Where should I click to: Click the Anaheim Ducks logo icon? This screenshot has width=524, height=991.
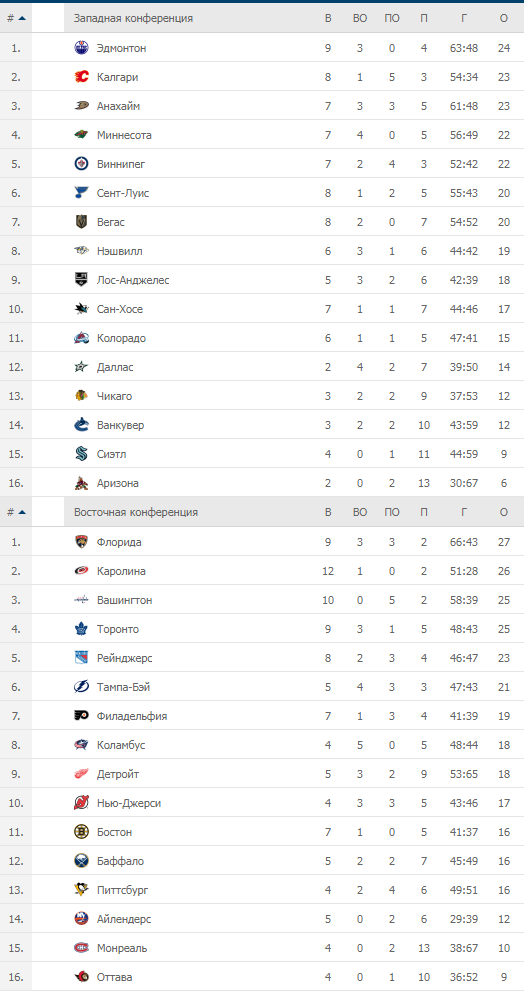coord(82,106)
